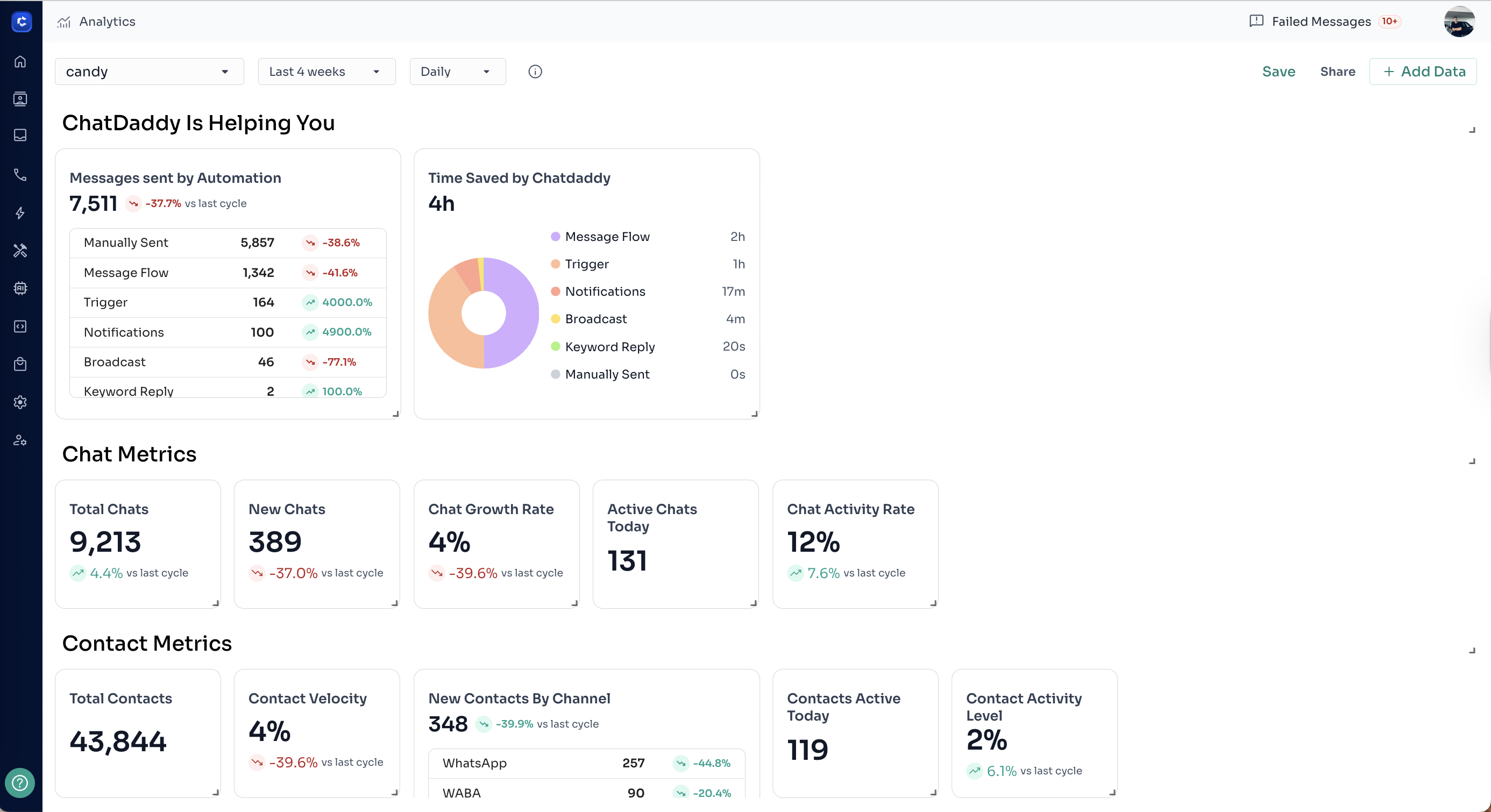
Task: Click the salmon Notifications legend dot
Action: (x=555, y=291)
